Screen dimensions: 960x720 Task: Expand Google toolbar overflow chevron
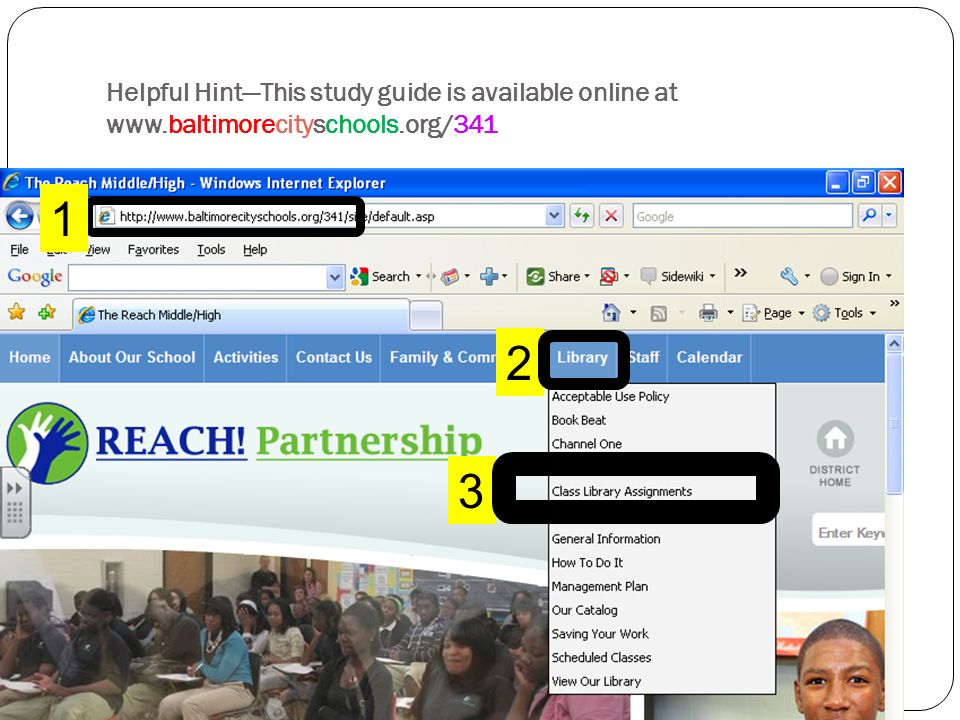tap(740, 273)
